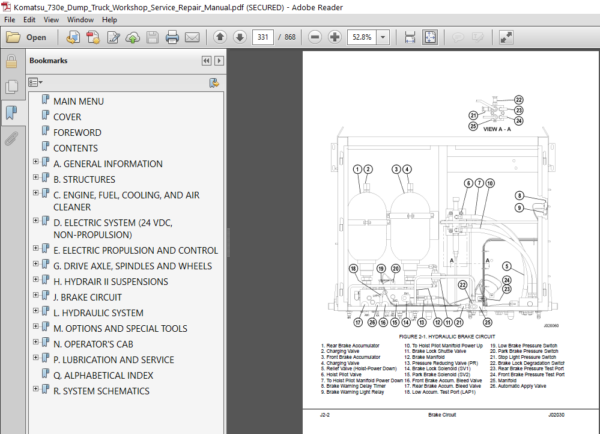This screenshot has width=600, height=434.
Task: Open the MAIN MENU bookmark
Action: [x=78, y=101]
